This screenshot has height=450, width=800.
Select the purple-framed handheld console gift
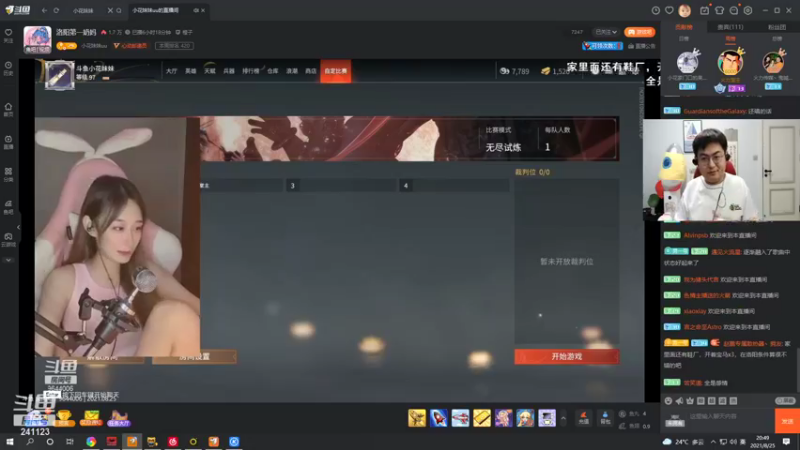[x=547, y=418]
